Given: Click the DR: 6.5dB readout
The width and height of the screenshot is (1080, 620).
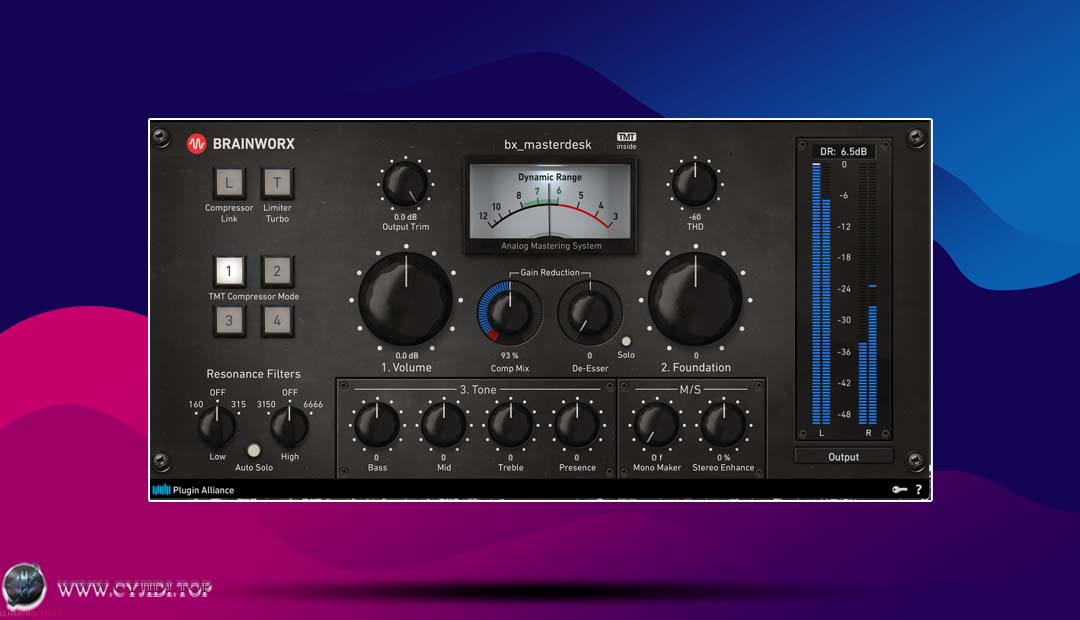Looking at the screenshot, I should coord(844,152).
